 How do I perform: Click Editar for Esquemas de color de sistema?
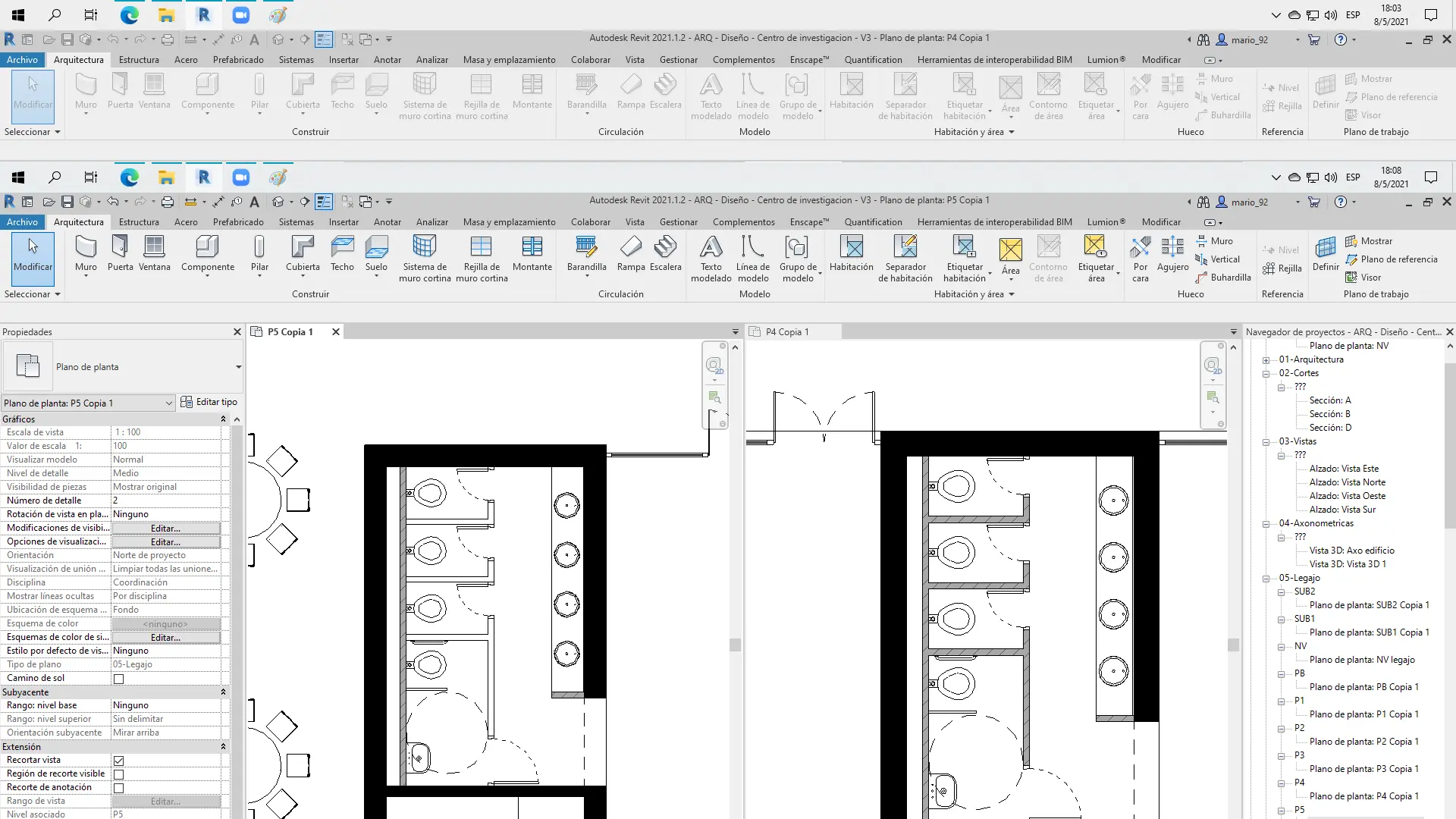166,638
